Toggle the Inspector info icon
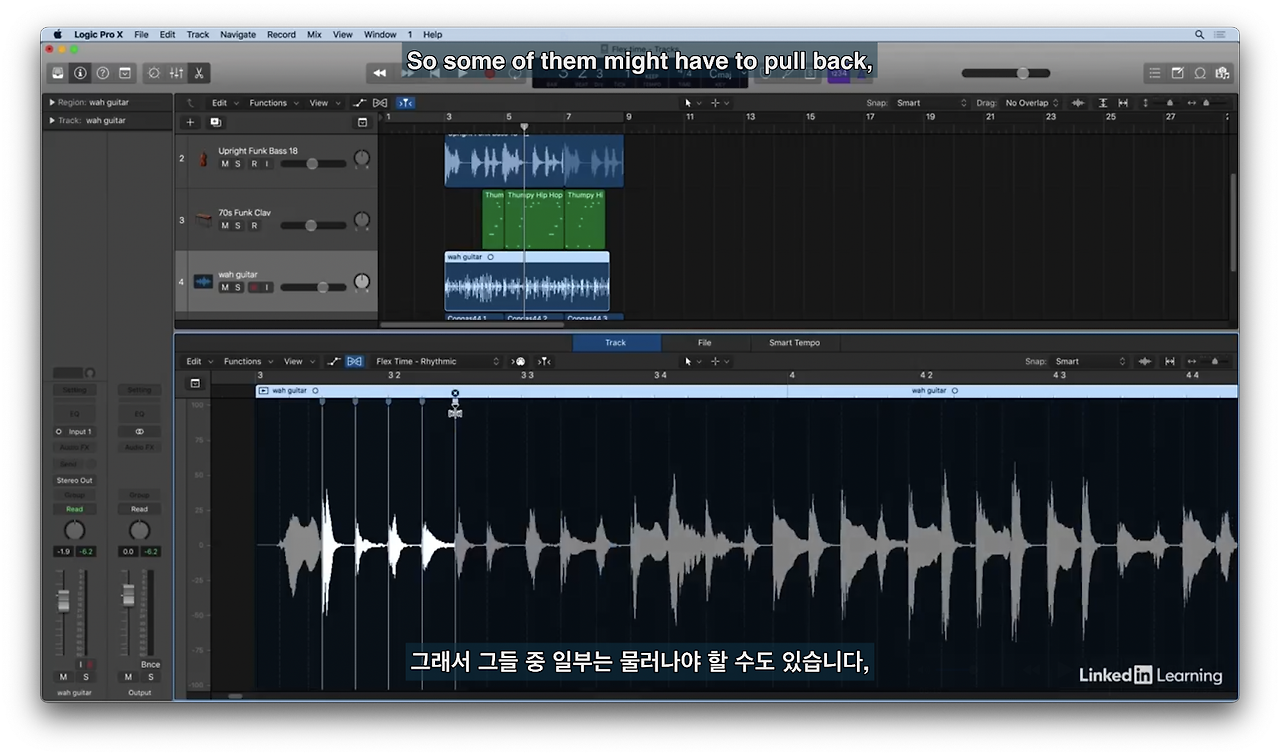The height and width of the screenshot is (756, 1280). [x=80, y=73]
